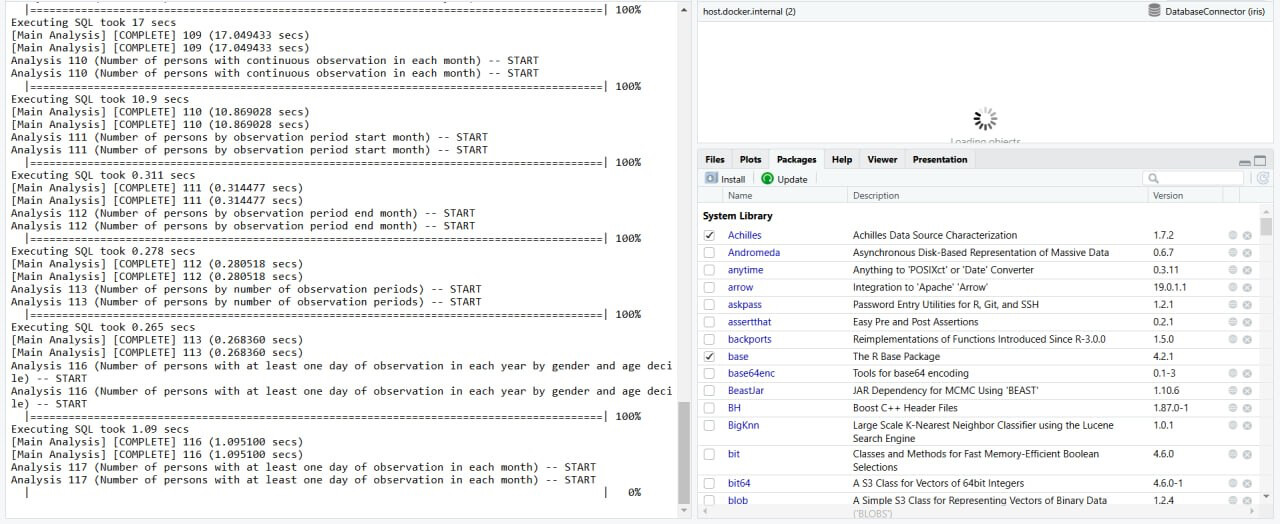Click the Packages list vertical scrollbar

1267,226
